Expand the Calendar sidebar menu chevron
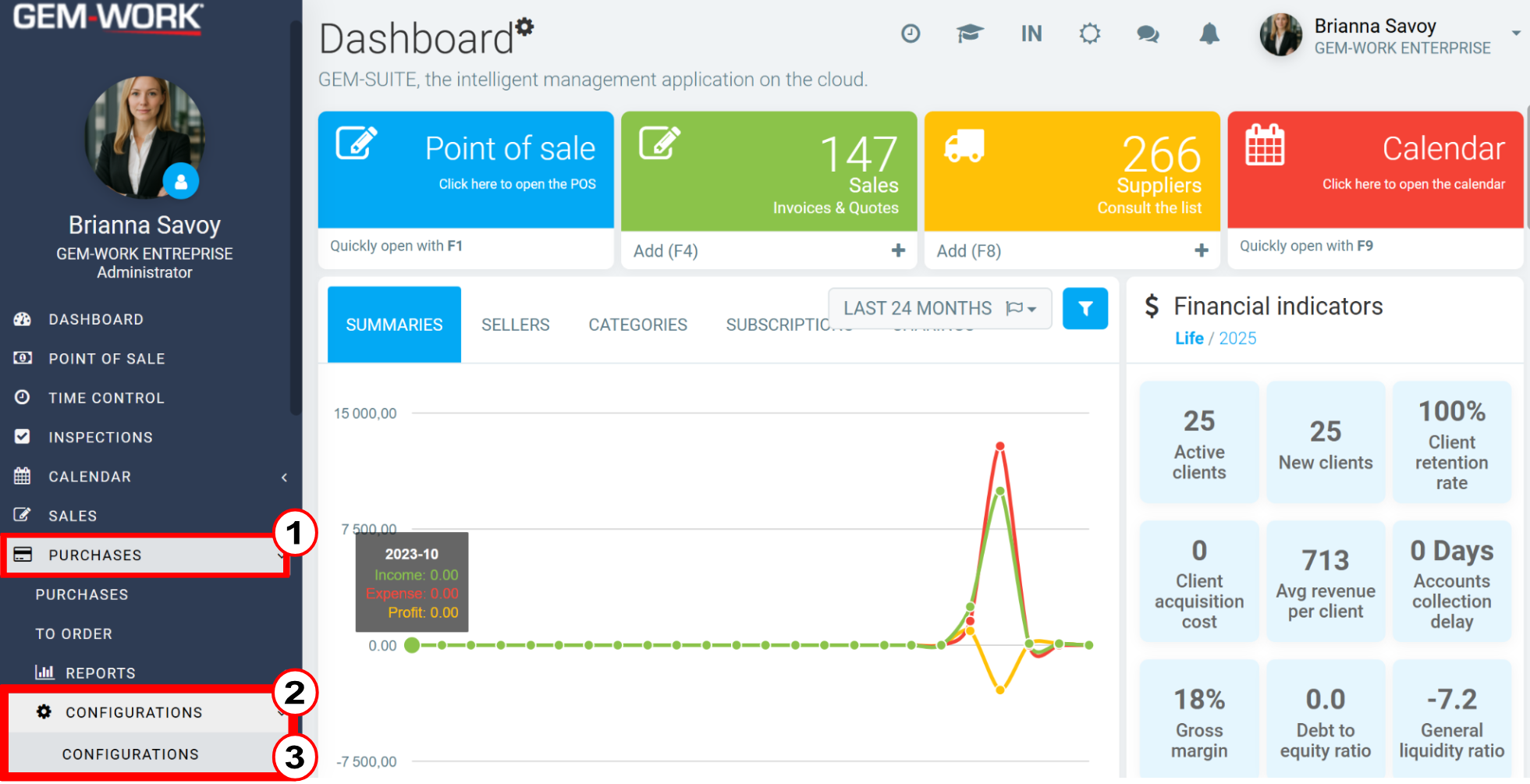 [284, 477]
